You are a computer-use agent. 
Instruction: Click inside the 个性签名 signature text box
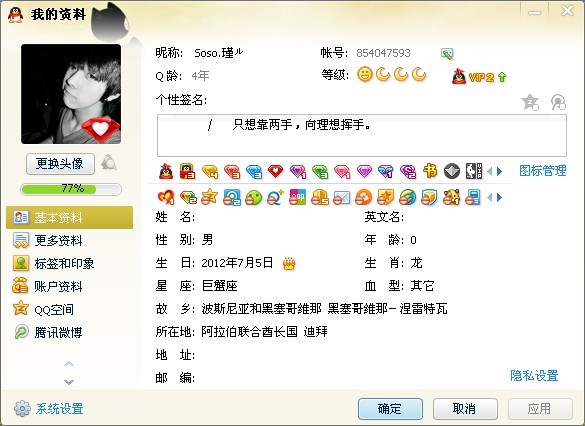pyautogui.click(x=362, y=135)
